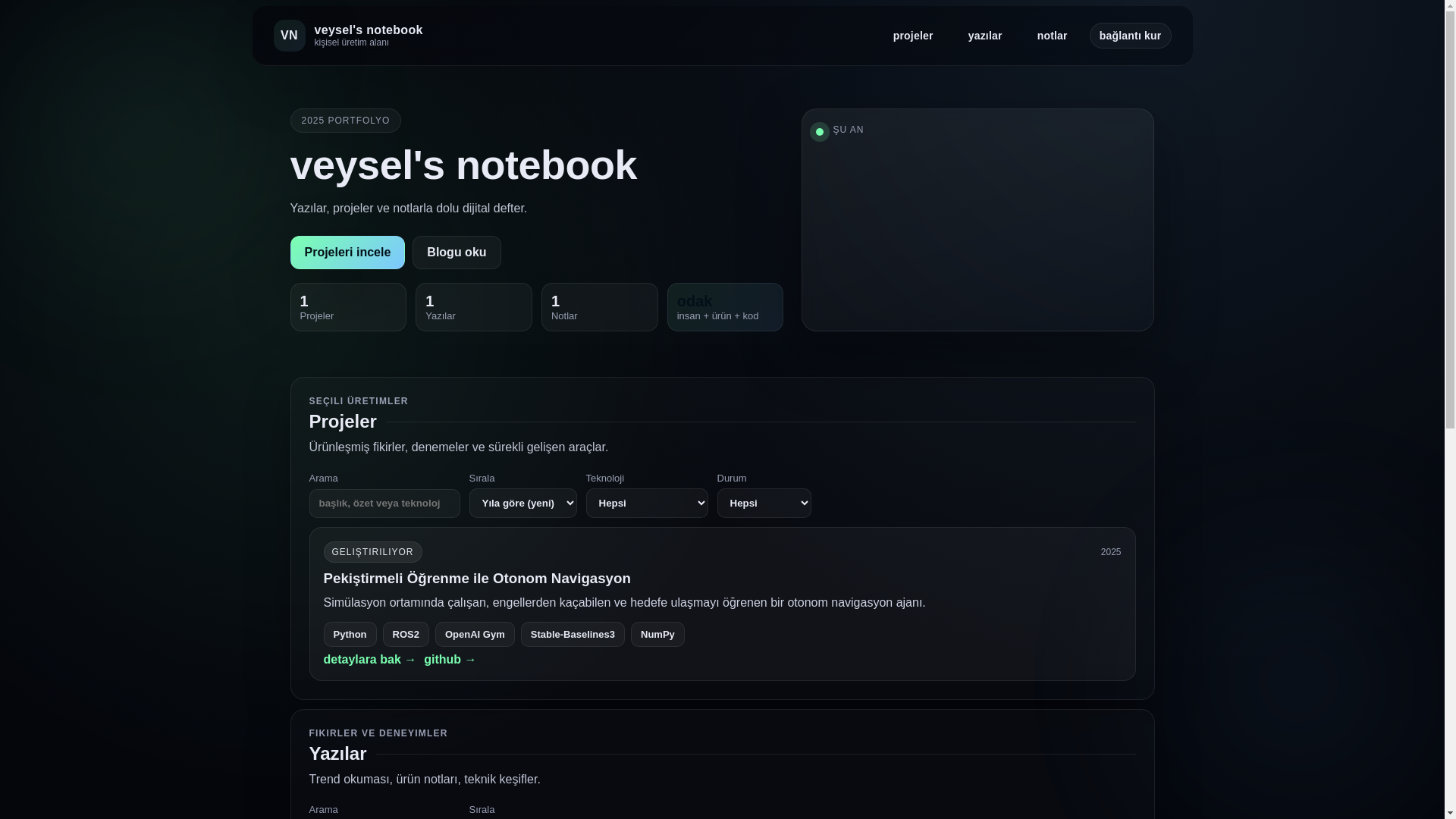Open the yazılar nav item

point(984,36)
